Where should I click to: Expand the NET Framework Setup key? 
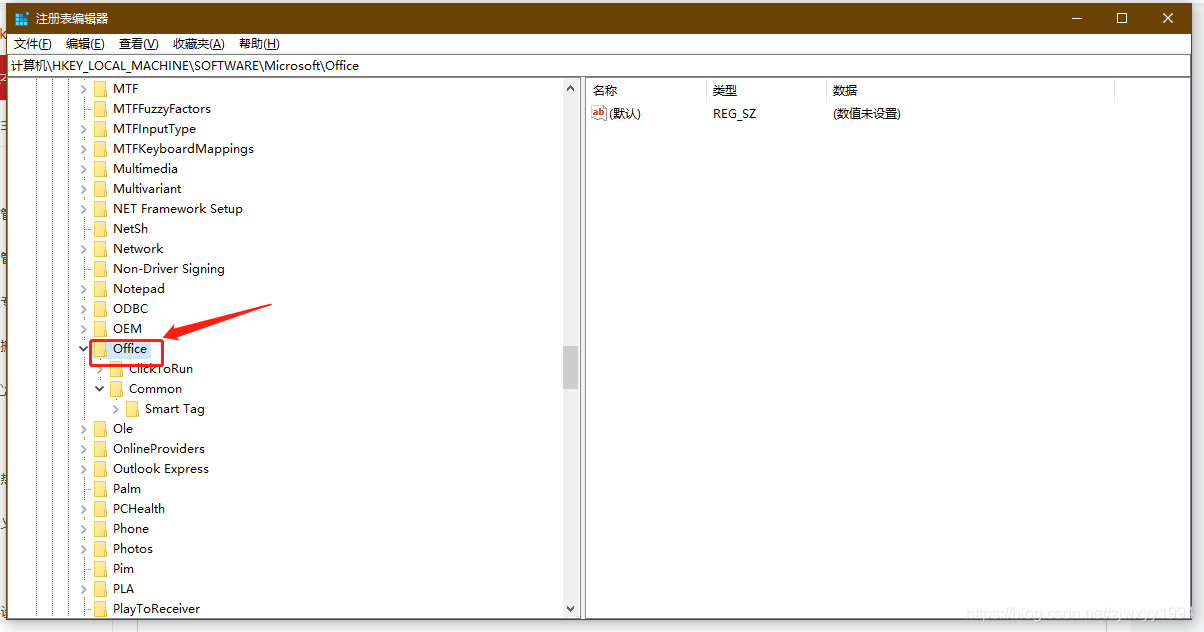(84, 209)
